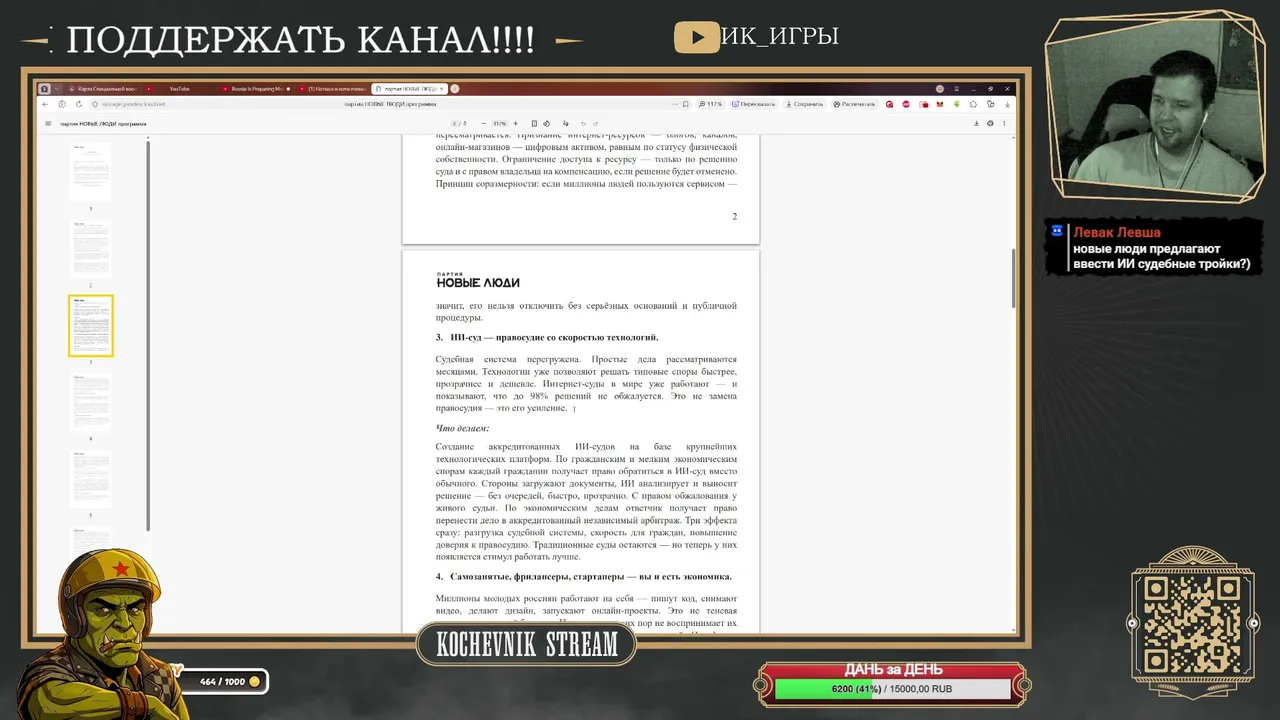Screen dimensions: 1280x720
Task: Select the PDF cursor tool icon
Action: [565, 124]
